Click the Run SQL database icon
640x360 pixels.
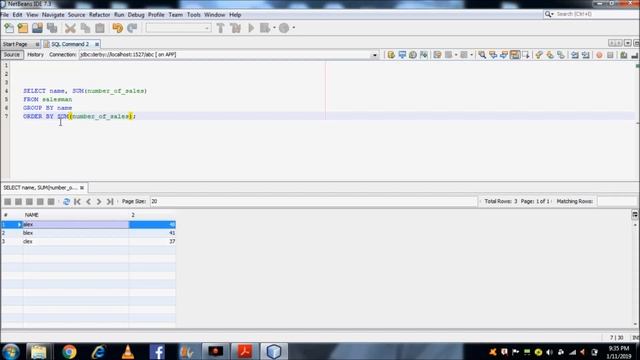(391, 55)
